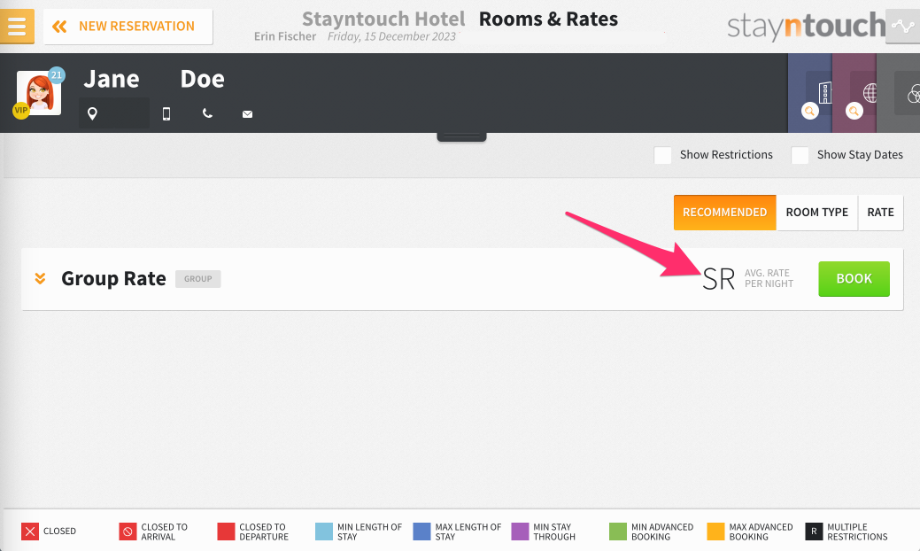Book the Group Rate

click(854, 279)
